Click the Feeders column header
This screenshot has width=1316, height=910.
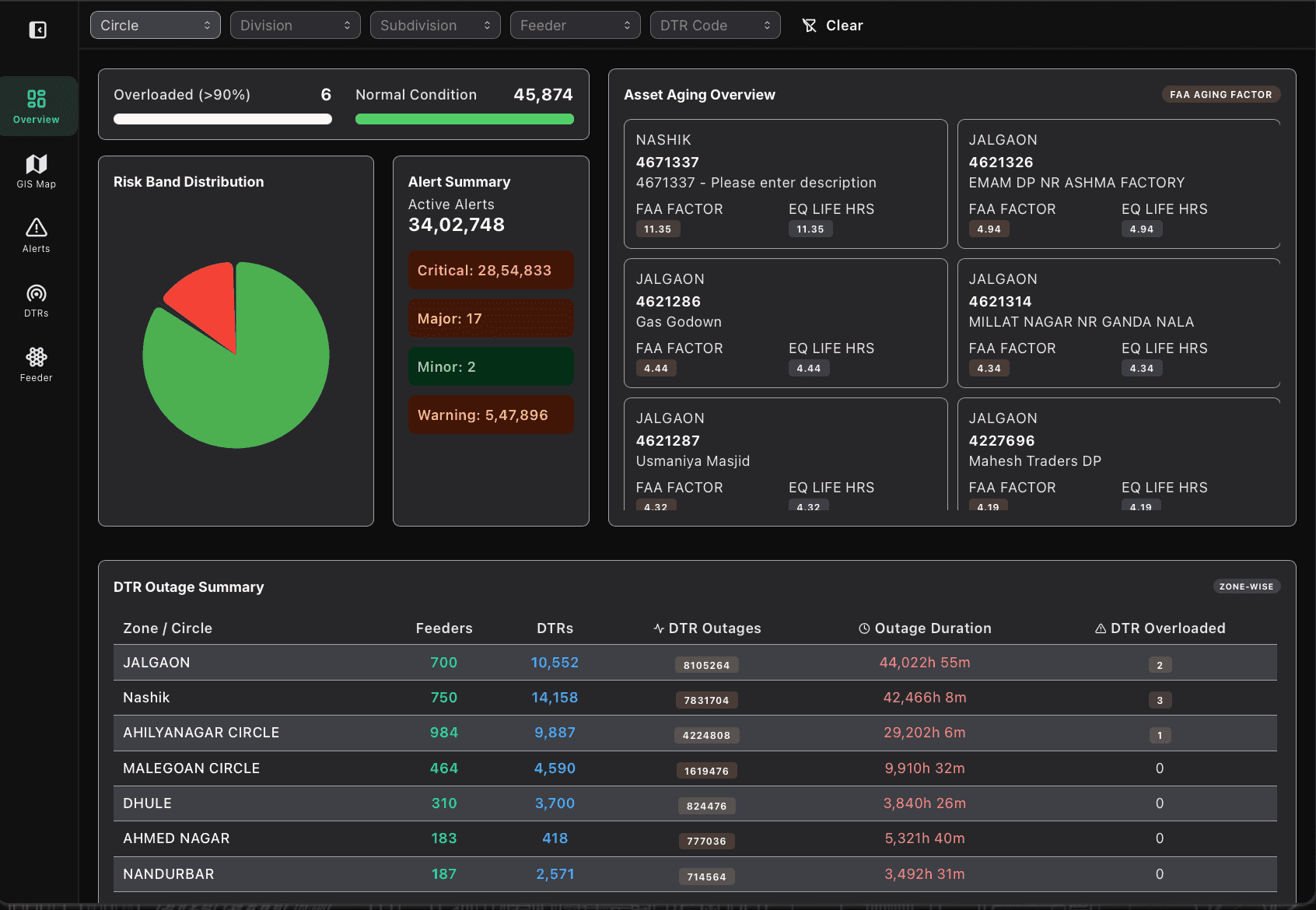444,628
